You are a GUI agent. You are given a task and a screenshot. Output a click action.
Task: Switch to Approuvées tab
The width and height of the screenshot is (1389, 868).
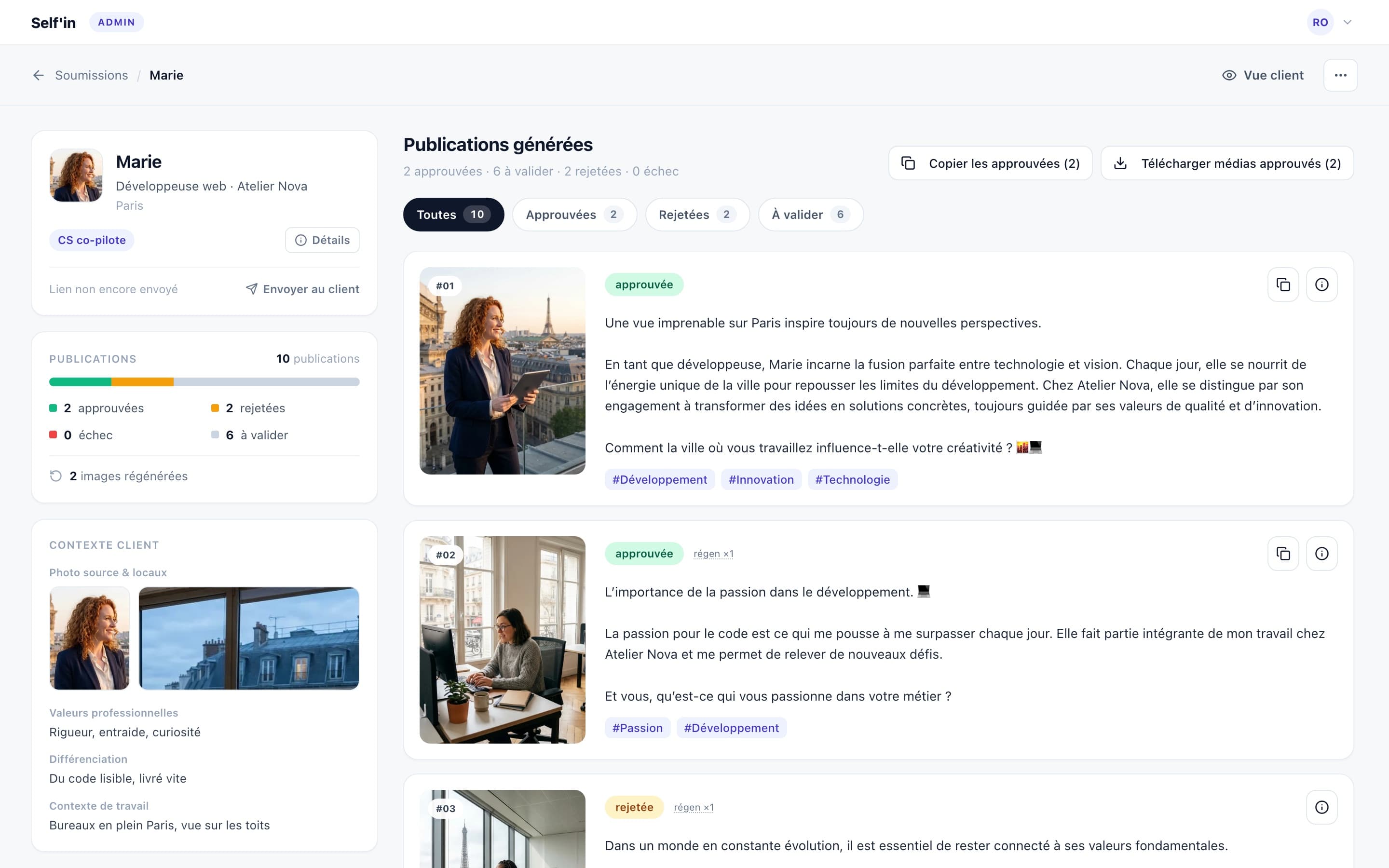(x=574, y=215)
